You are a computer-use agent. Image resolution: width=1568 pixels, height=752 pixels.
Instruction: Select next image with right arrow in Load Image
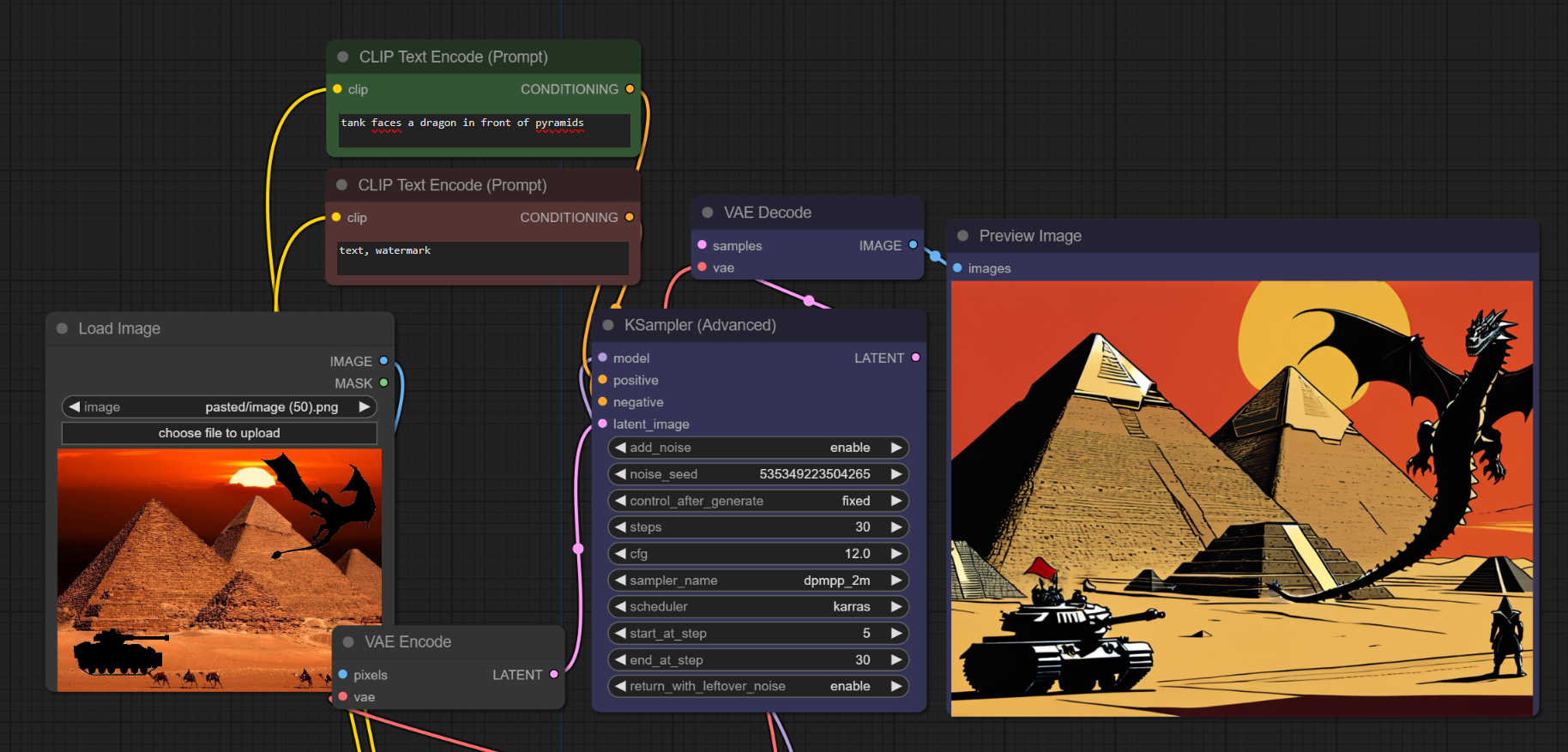coord(365,407)
